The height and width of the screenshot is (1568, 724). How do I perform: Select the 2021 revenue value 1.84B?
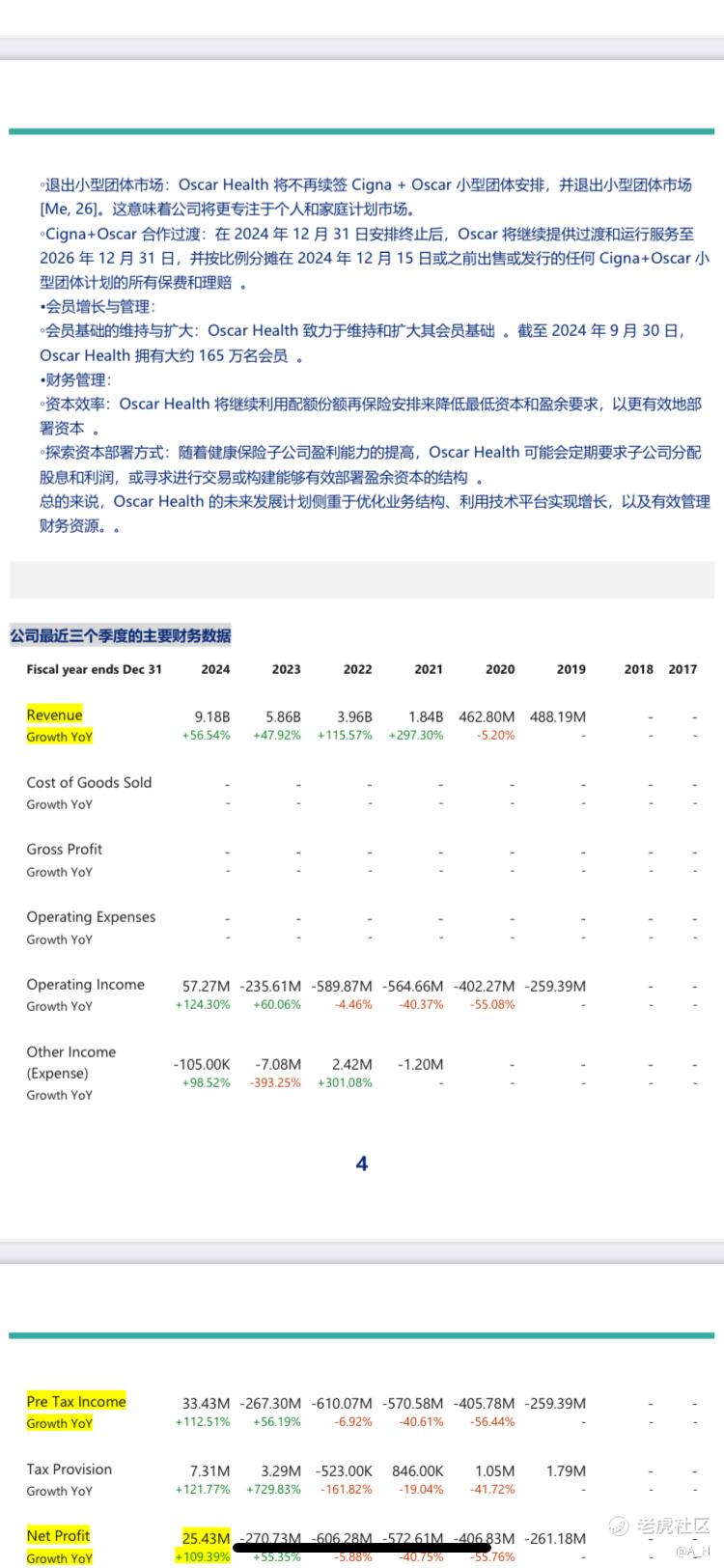point(426,717)
